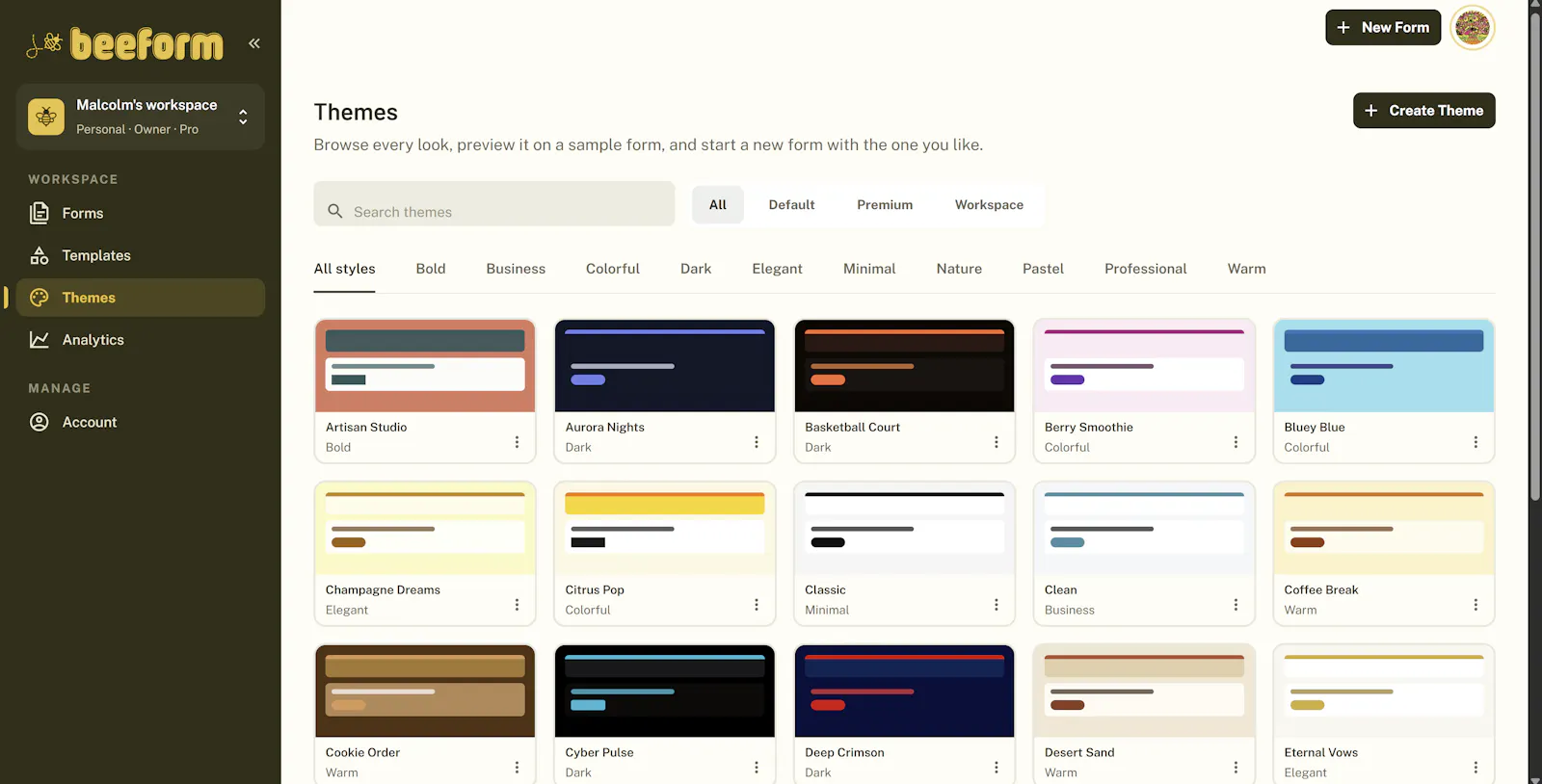Open options menu for Cyber Pulse theme
The image size is (1542, 784).
tap(757, 768)
